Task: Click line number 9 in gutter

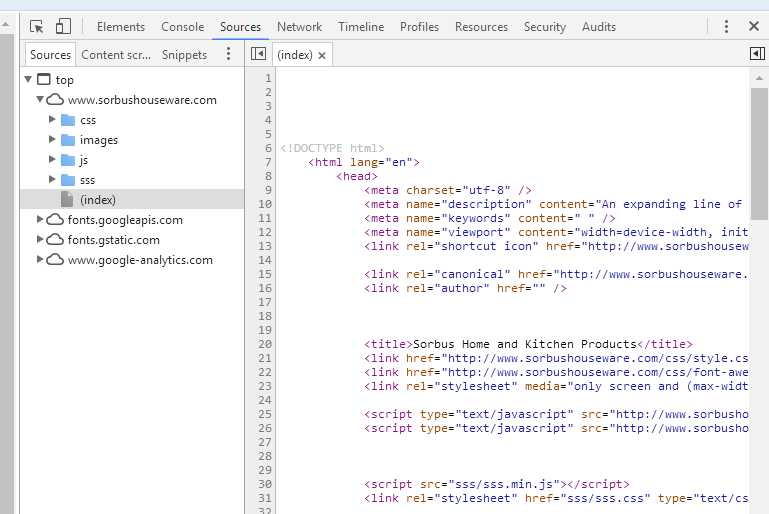Action: [x=268, y=190]
